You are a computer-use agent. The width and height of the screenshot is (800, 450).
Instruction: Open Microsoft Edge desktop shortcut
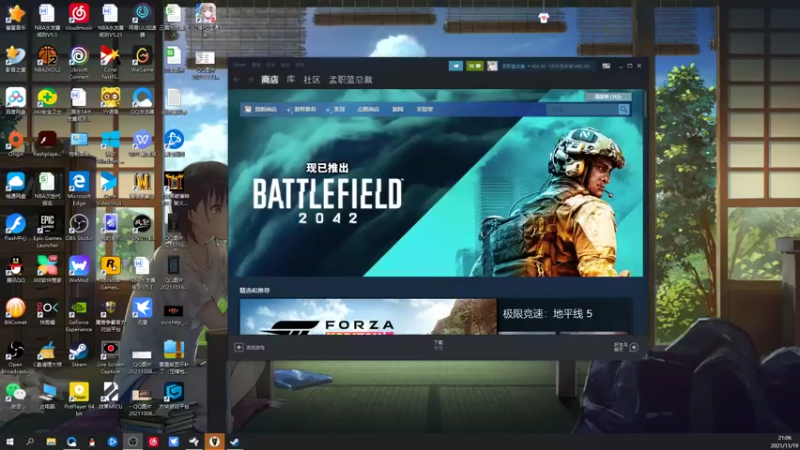79,188
